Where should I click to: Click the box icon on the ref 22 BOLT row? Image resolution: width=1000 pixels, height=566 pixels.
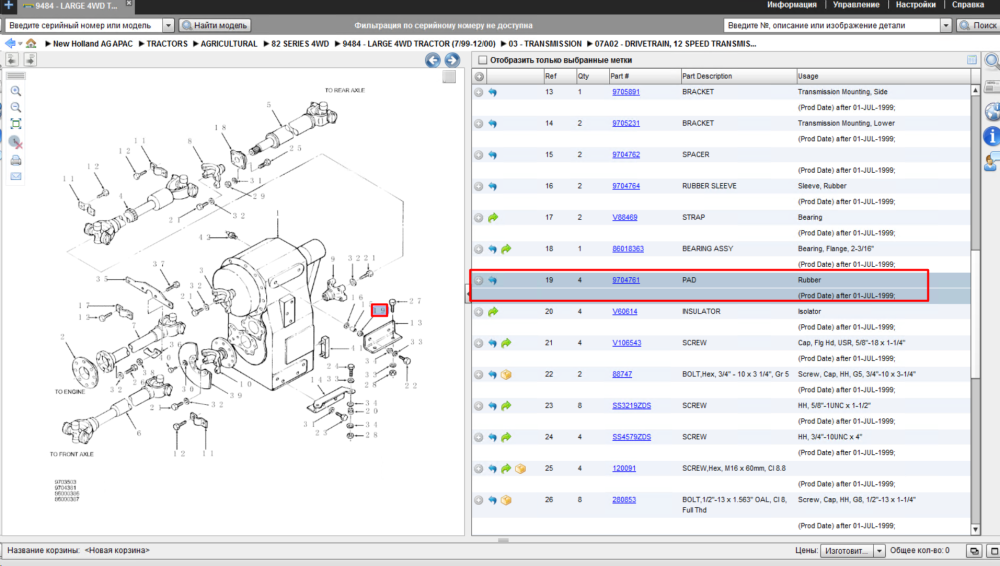[x=506, y=375]
